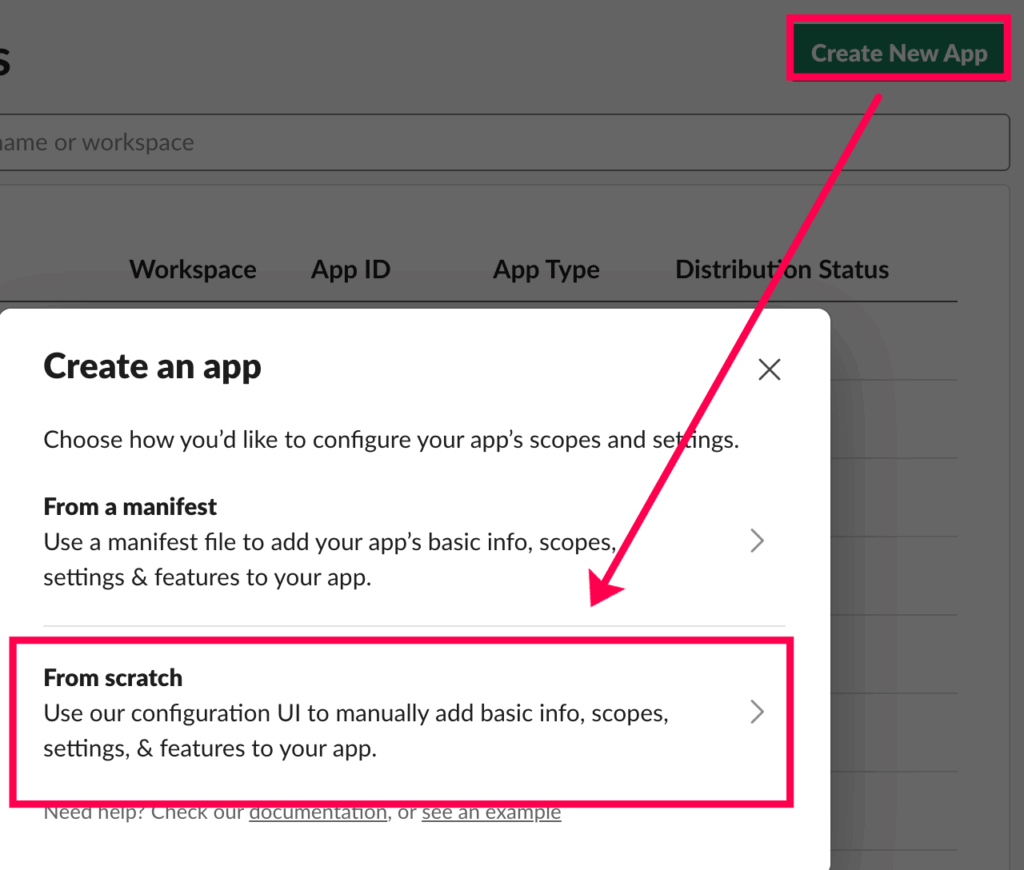Click the App Type column header
Viewport: 1024px width, 870px height.
coord(546,269)
